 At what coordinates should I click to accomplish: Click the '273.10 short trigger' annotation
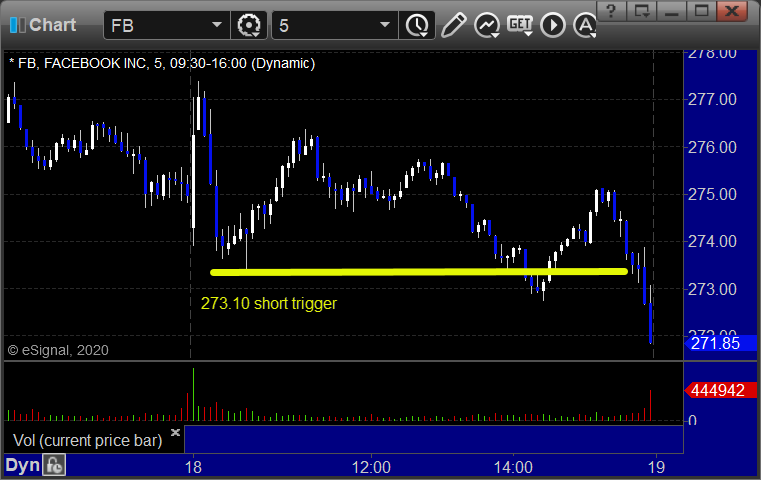tap(269, 303)
